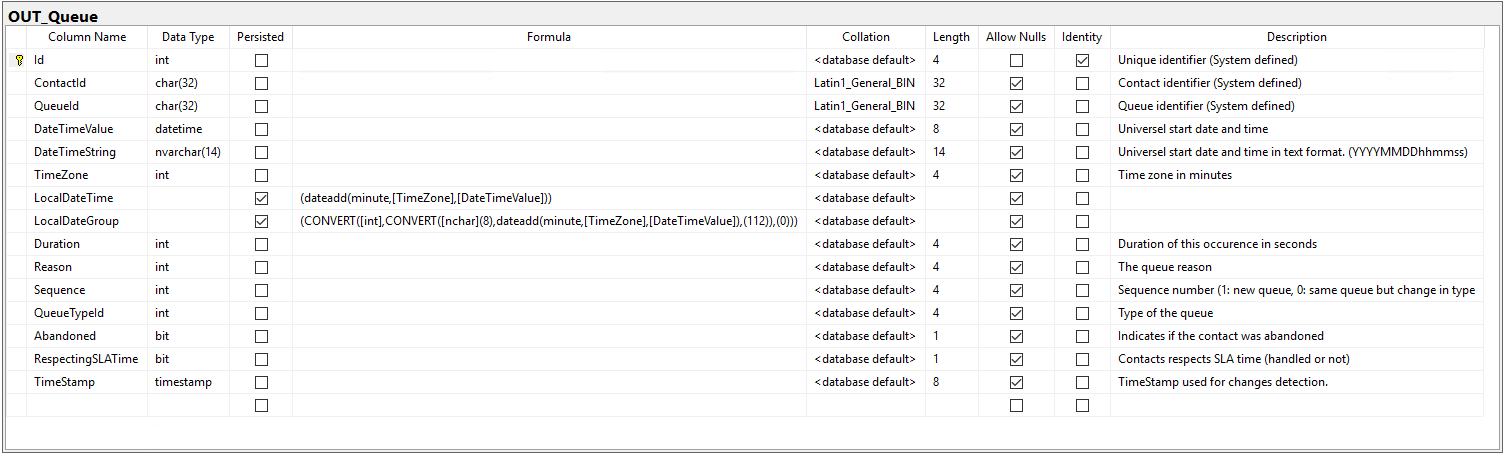Edit the LocalDateTime formula cell
The height and width of the screenshot is (453, 1504).
[x=549, y=198]
